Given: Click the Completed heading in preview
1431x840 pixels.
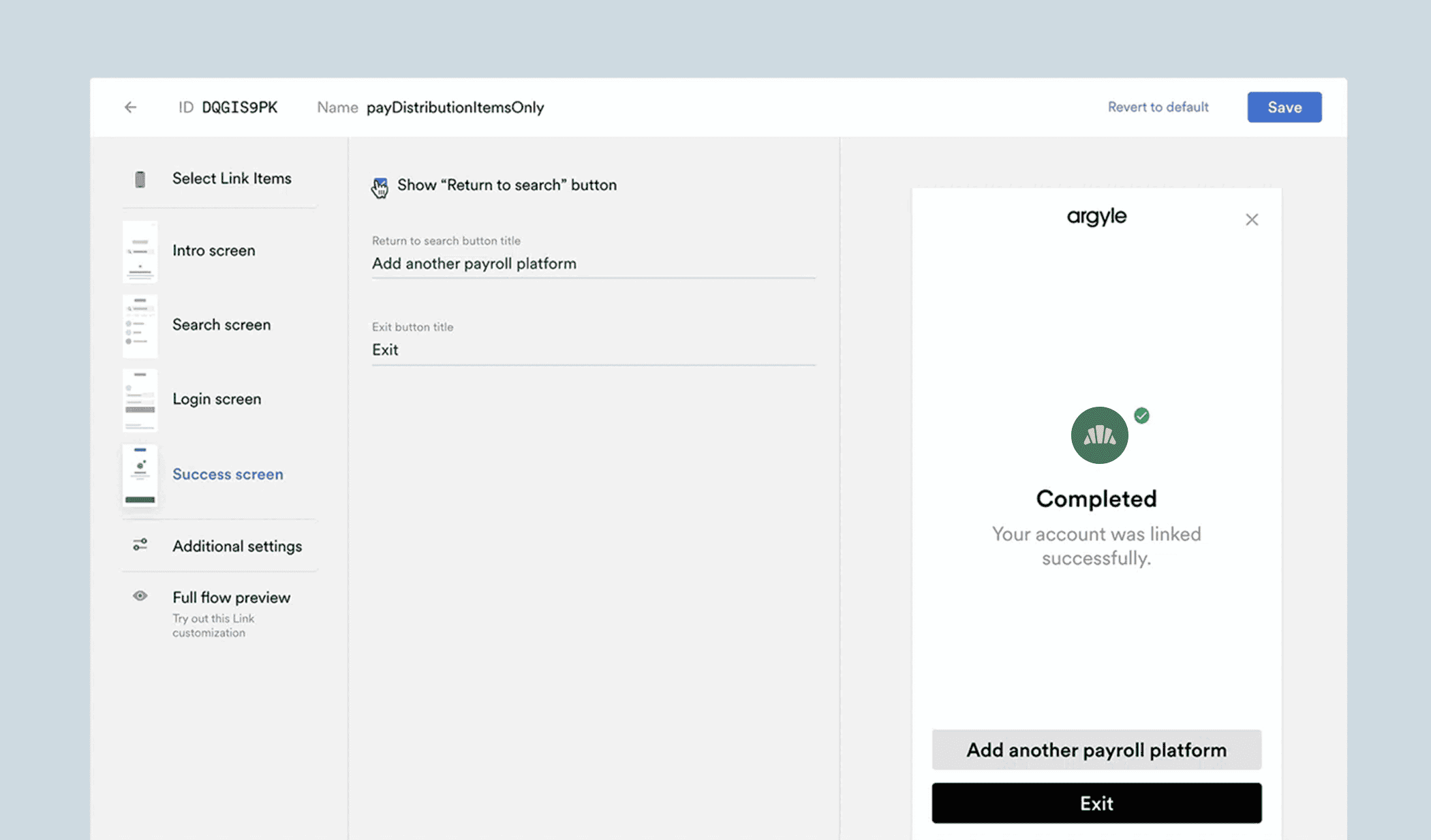Looking at the screenshot, I should [1096, 499].
